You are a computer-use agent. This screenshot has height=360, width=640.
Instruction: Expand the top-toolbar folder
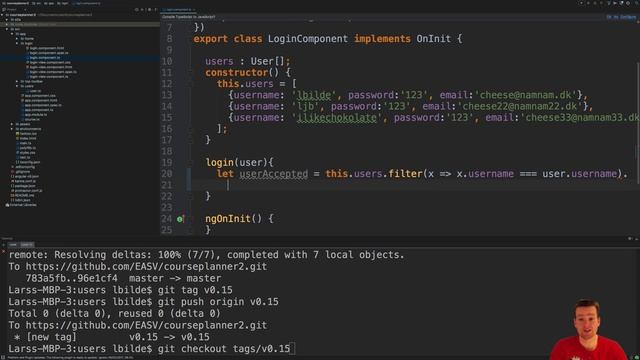pos(17,81)
